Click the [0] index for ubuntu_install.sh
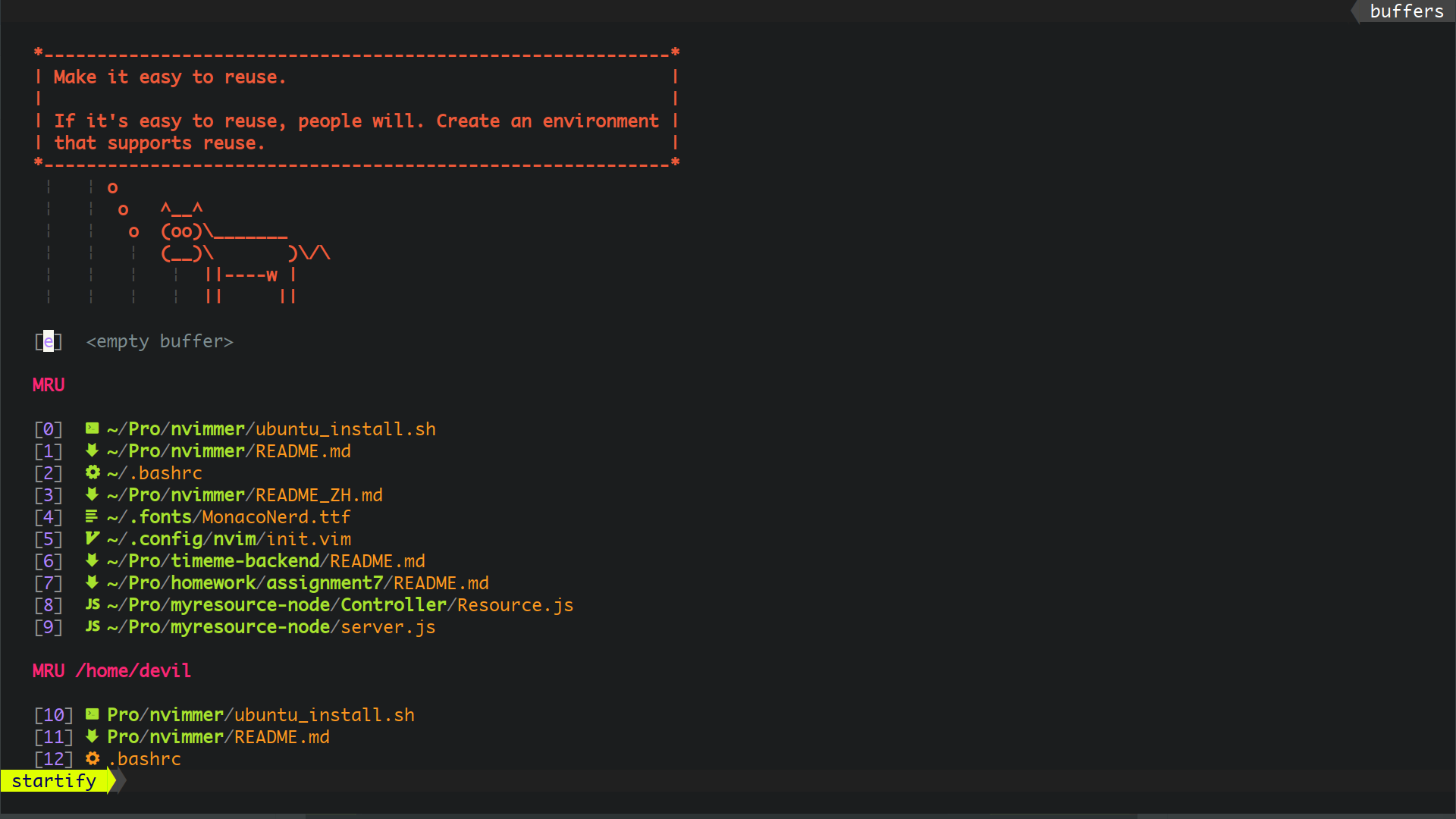Screen dimensions: 1456x819 tap(49, 429)
